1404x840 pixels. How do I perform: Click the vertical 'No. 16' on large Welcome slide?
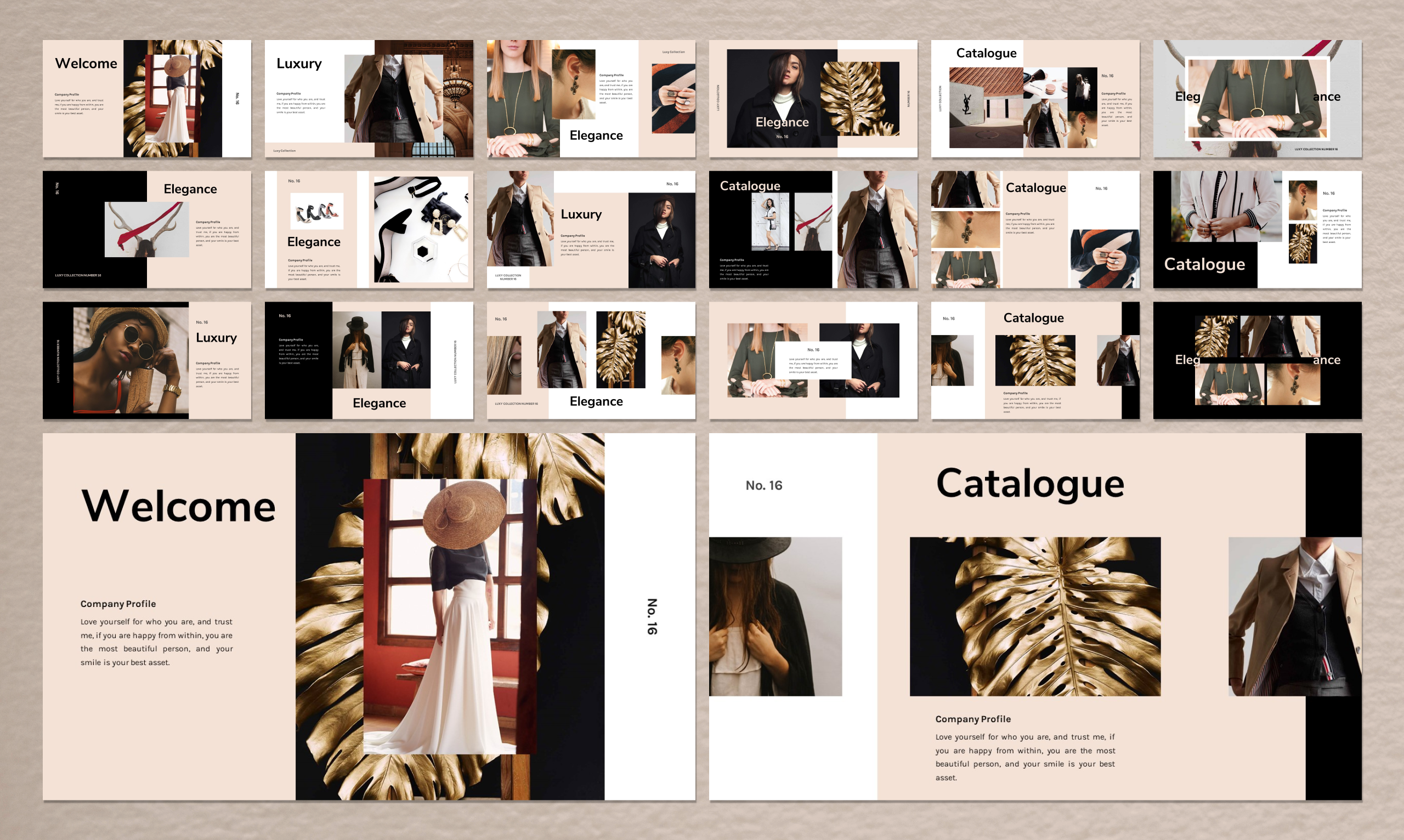[652, 616]
